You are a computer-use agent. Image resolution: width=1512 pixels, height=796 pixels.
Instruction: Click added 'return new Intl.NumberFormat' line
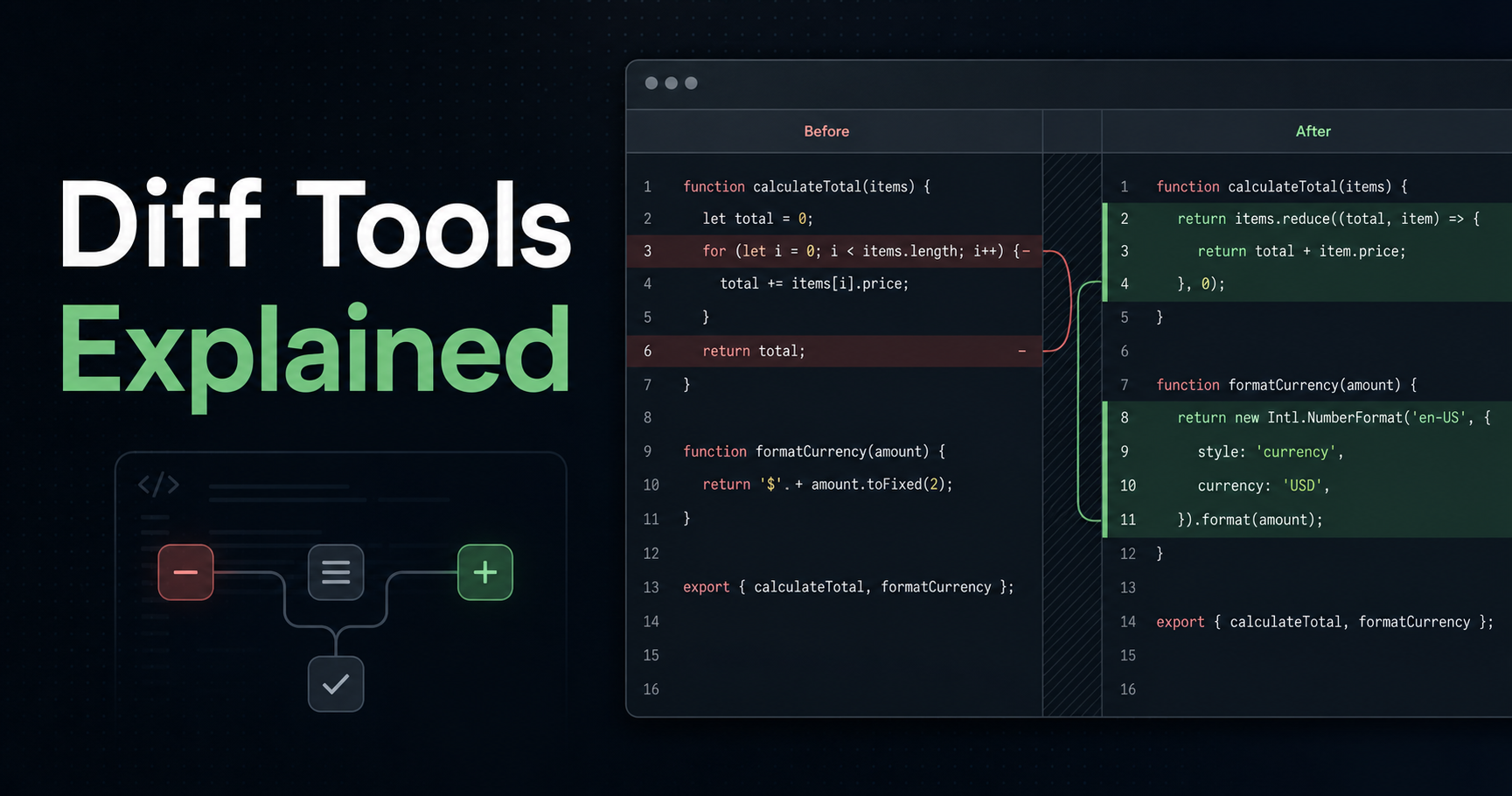[1307, 418]
